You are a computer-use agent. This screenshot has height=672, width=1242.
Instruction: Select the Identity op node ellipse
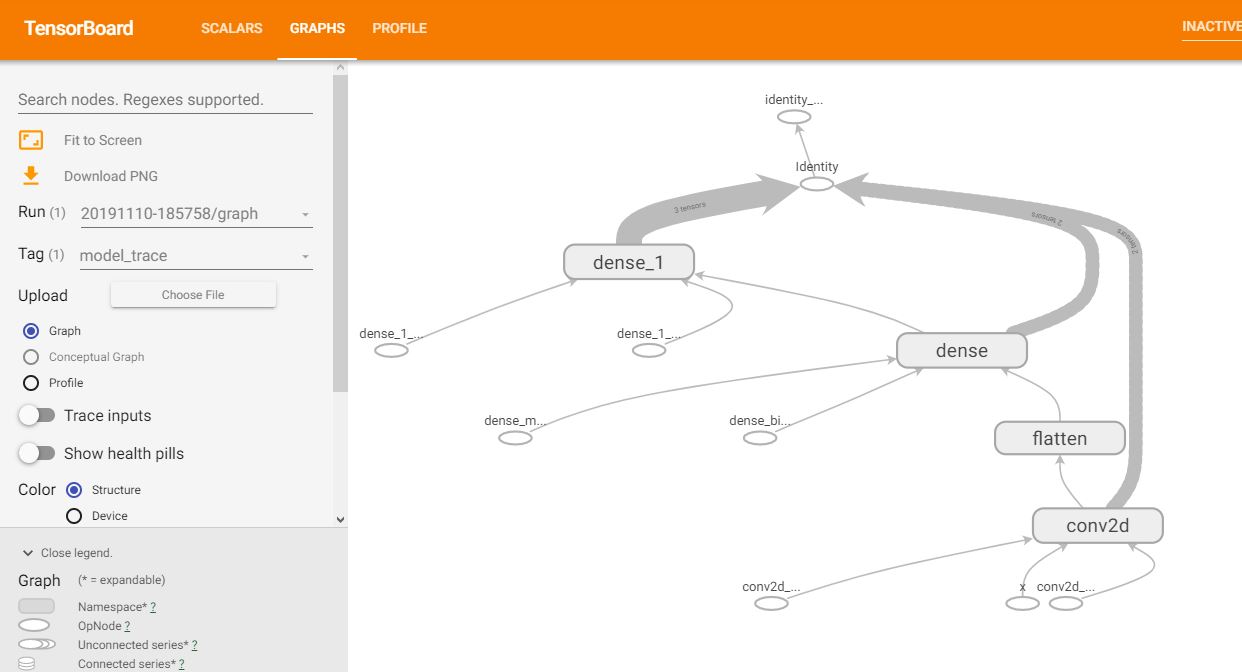[817, 184]
